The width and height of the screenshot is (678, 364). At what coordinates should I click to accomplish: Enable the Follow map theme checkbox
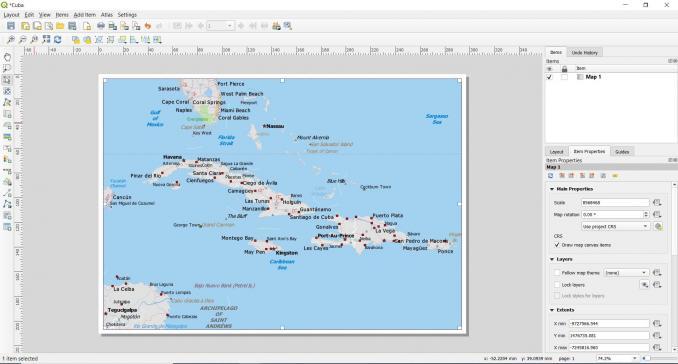pos(557,273)
